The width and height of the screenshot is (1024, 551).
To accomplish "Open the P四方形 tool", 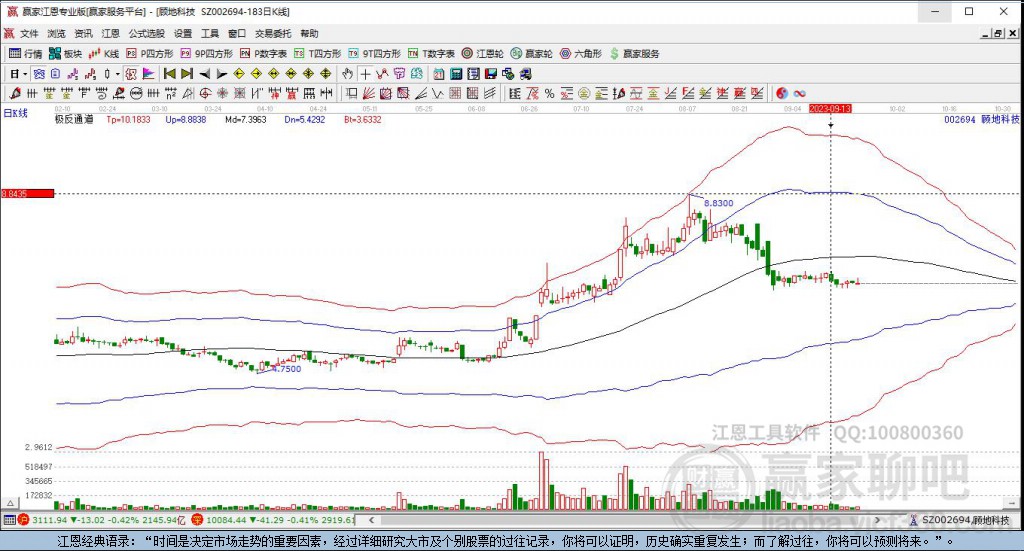I will pos(150,54).
